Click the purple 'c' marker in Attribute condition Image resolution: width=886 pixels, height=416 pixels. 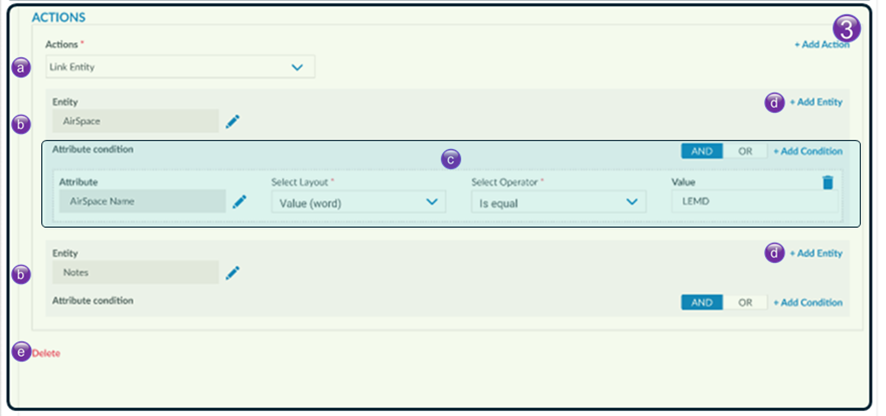click(x=450, y=158)
